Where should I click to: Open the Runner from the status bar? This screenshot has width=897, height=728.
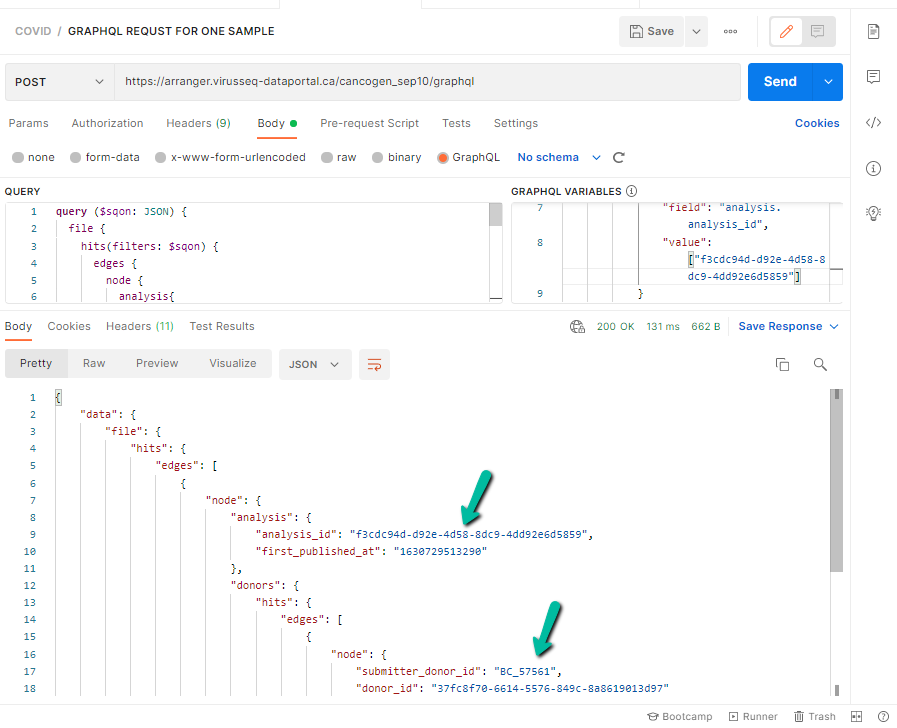[x=752, y=716]
